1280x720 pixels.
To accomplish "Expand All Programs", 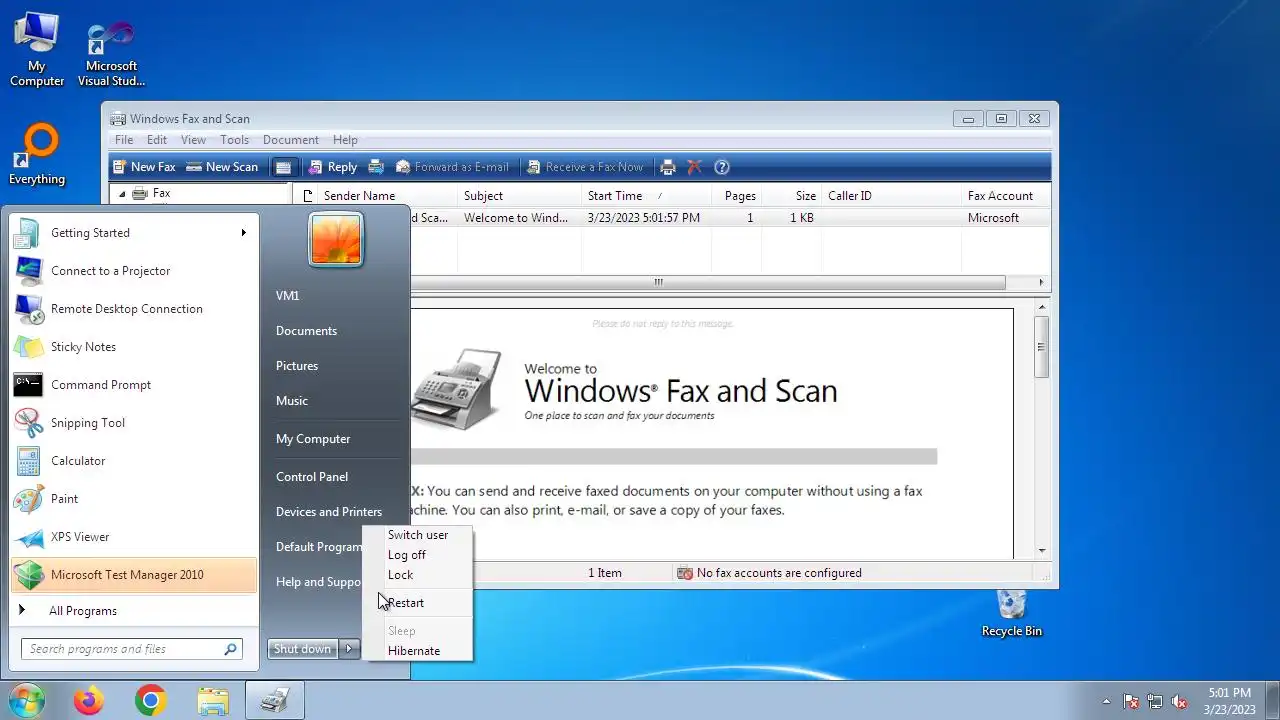I will [132, 611].
